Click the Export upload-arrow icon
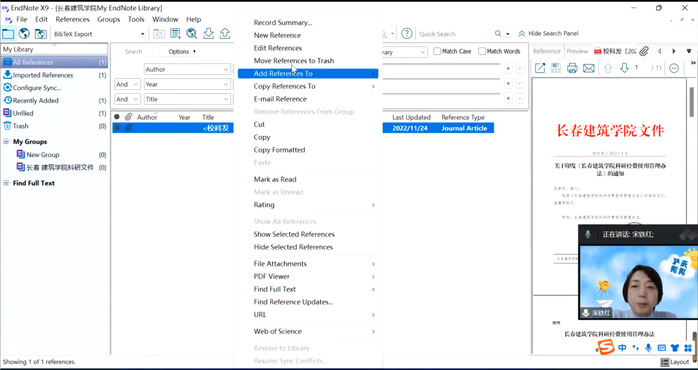 pyautogui.click(x=225, y=34)
